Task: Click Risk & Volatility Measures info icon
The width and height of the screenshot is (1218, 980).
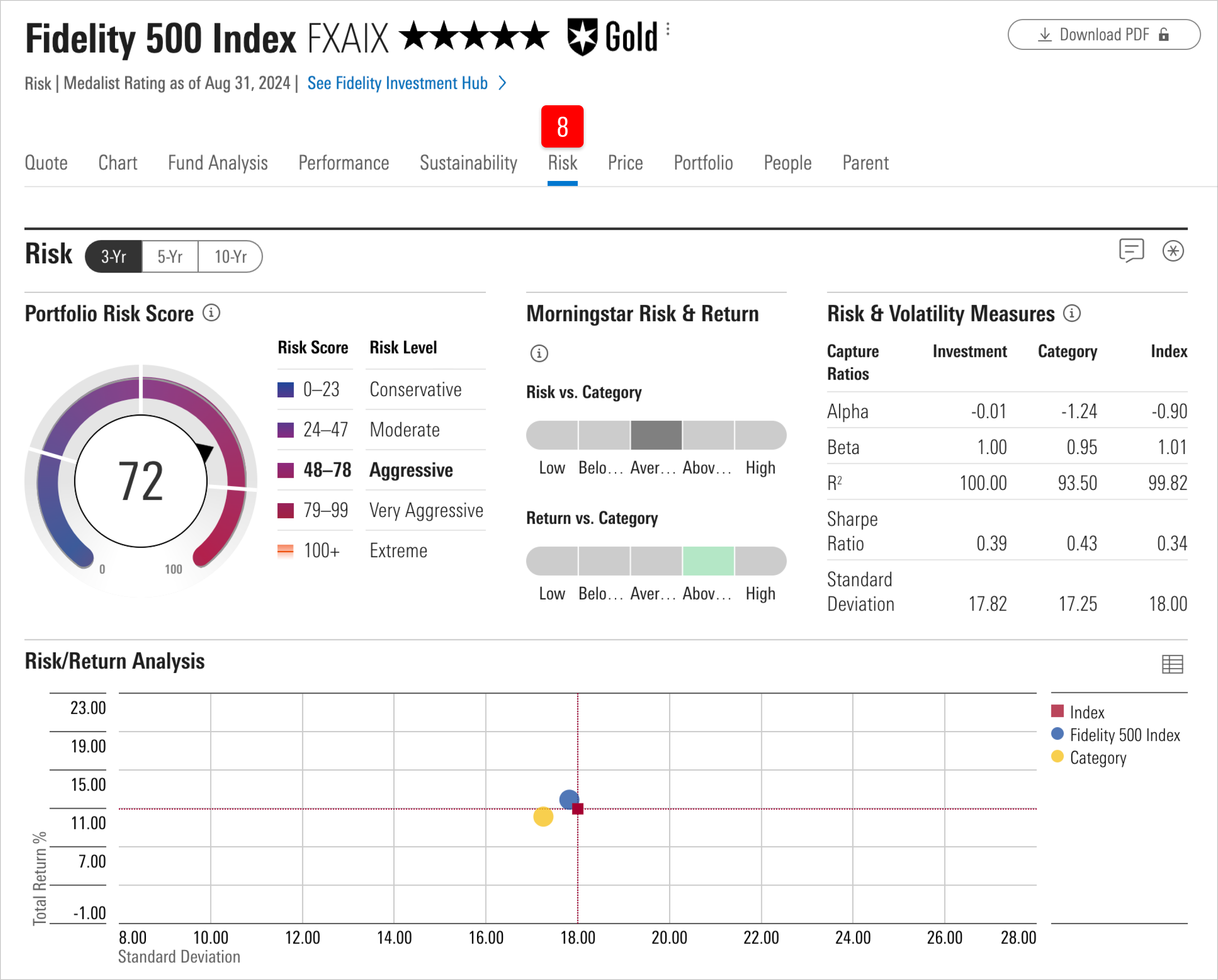Action: [1072, 313]
